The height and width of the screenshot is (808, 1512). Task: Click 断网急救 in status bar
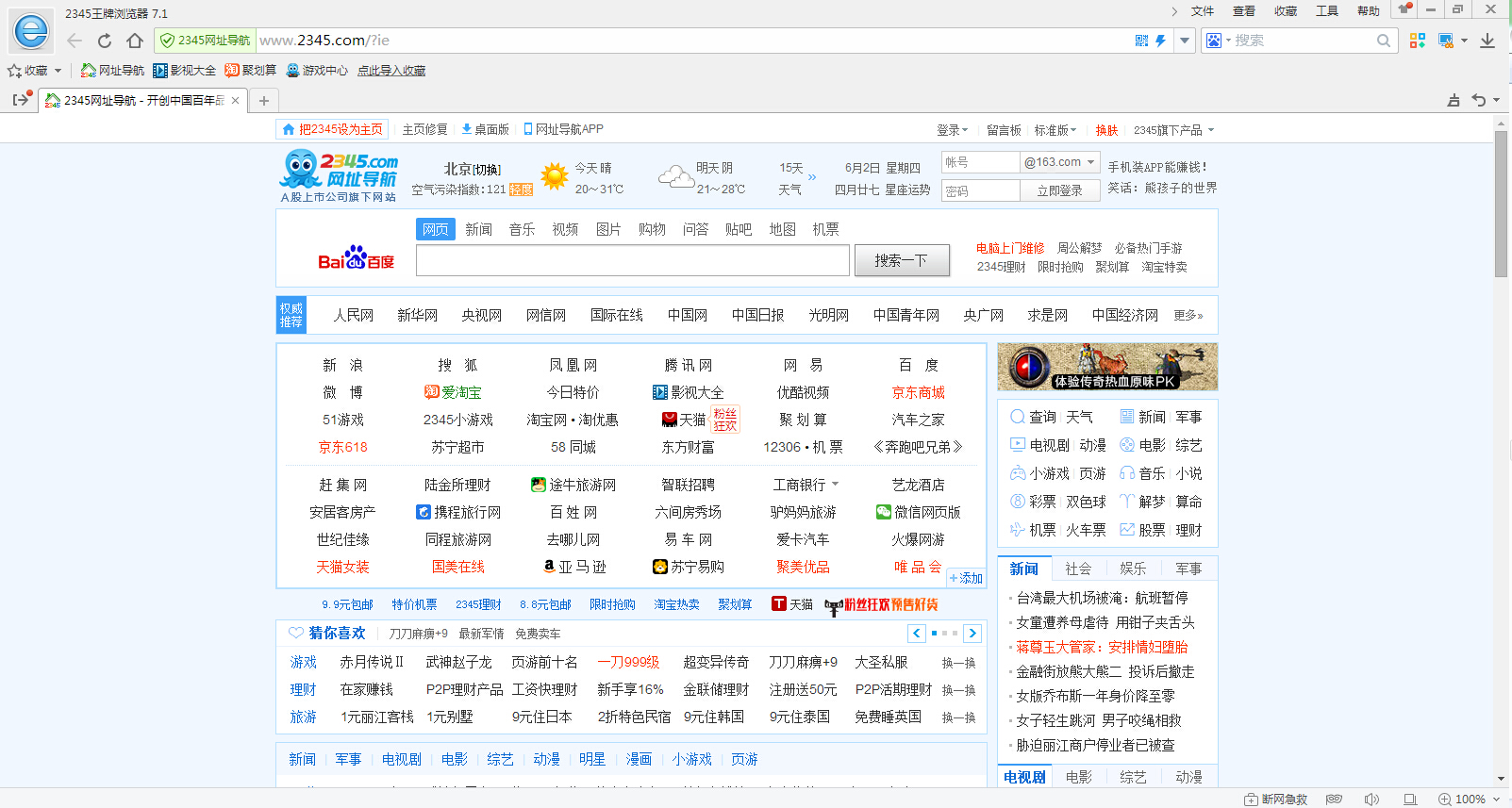click(1276, 800)
